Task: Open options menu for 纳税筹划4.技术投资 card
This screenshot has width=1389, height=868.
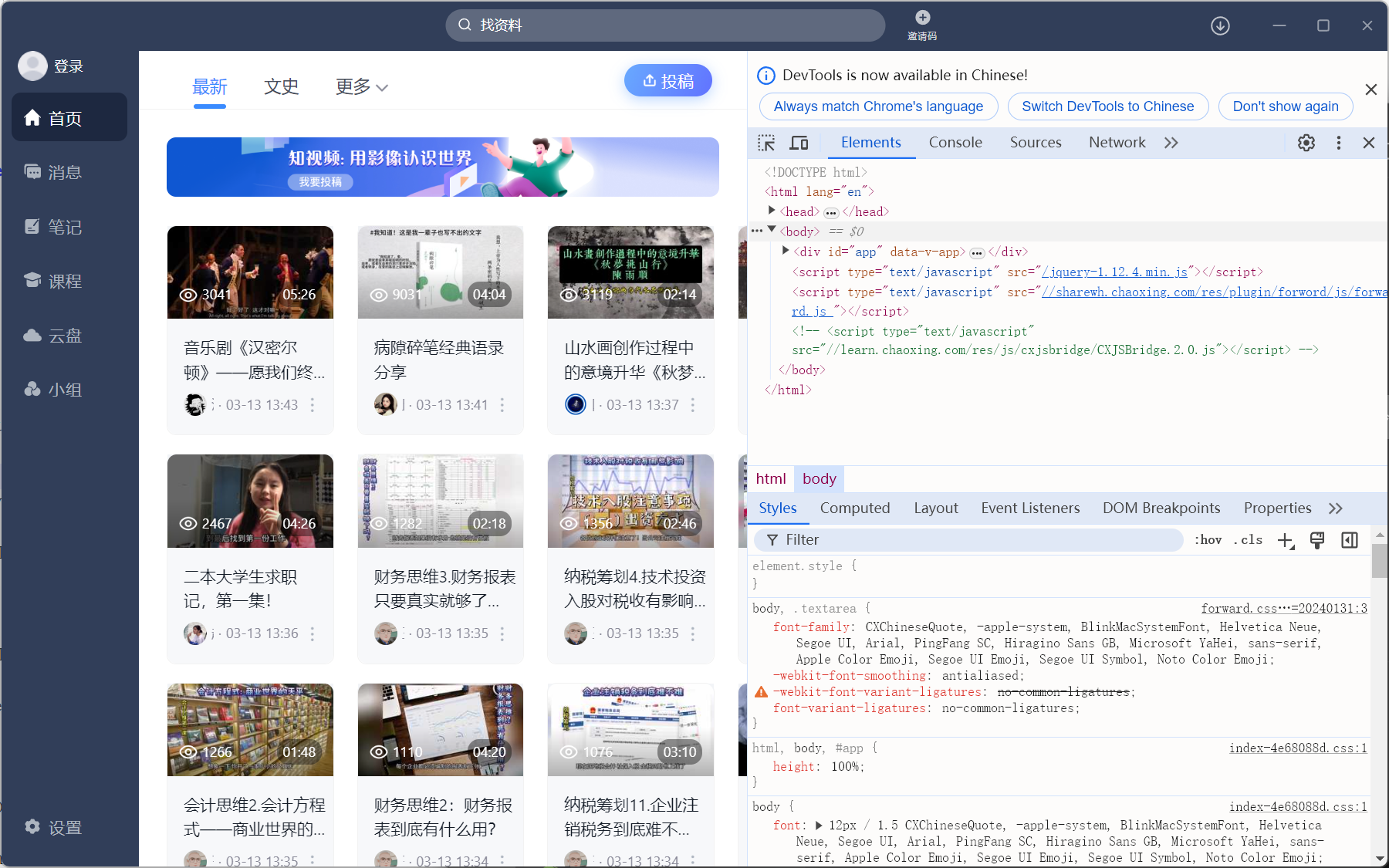Action: coord(693,633)
